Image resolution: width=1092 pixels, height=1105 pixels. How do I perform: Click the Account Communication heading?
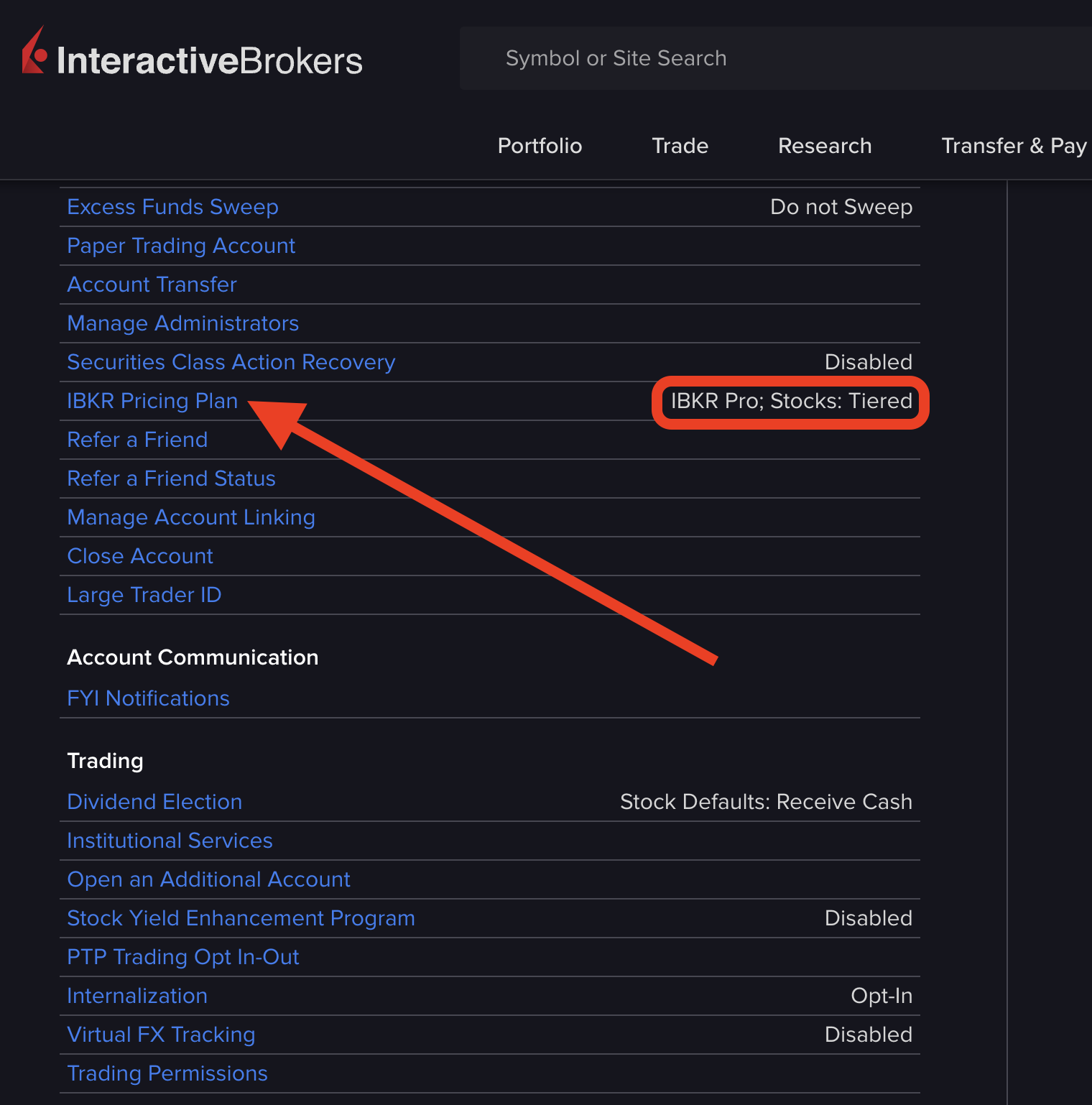coord(193,657)
